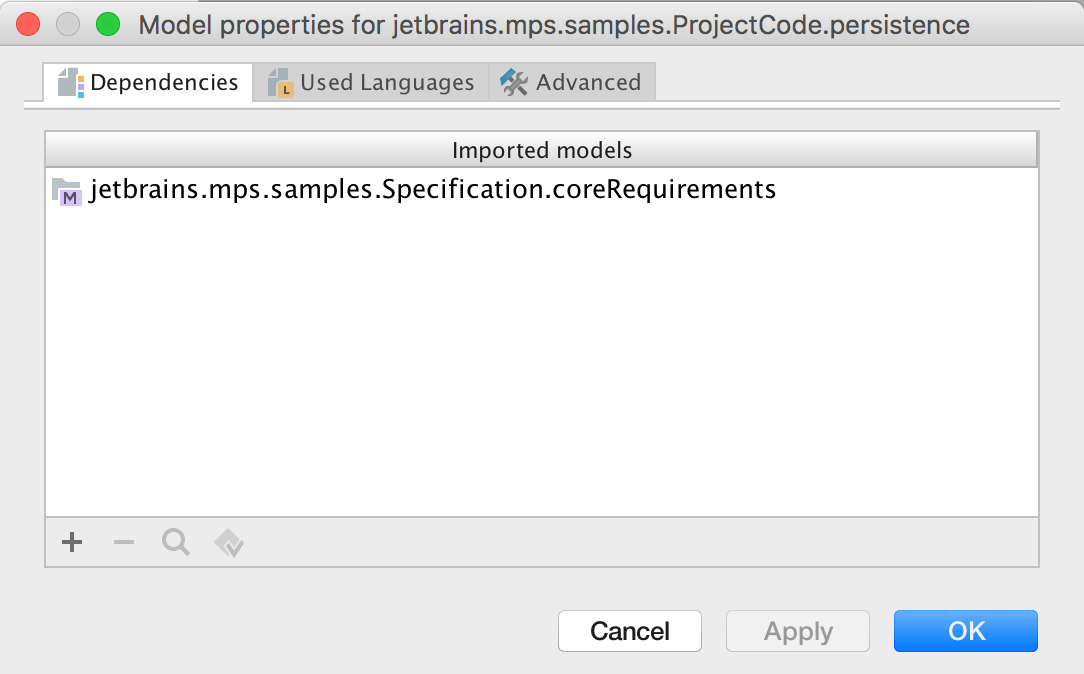Close the Model properties dialog window
Image resolution: width=1084 pixels, height=674 pixels.
pos(28,24)
